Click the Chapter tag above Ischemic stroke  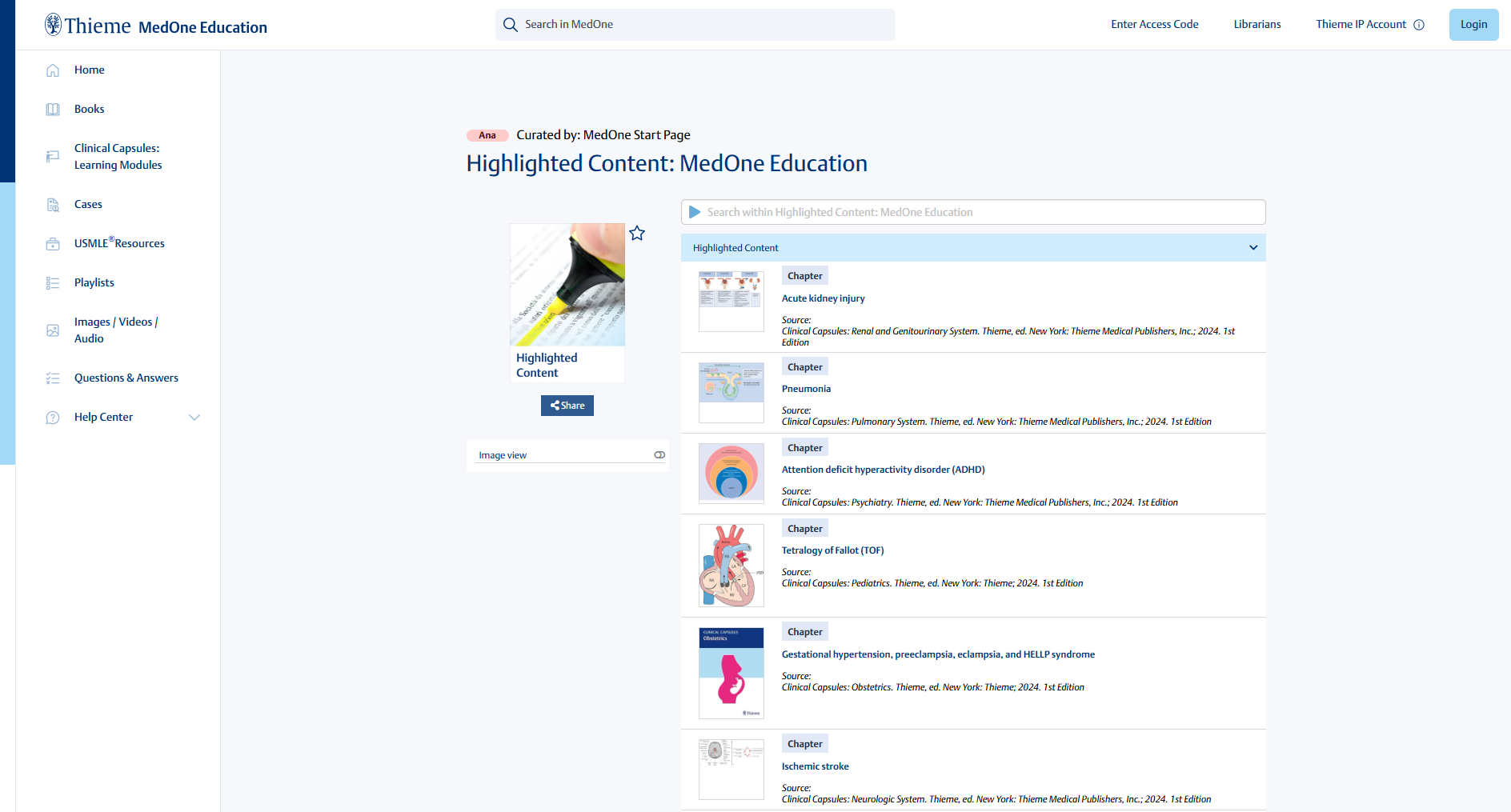(805, 744)
